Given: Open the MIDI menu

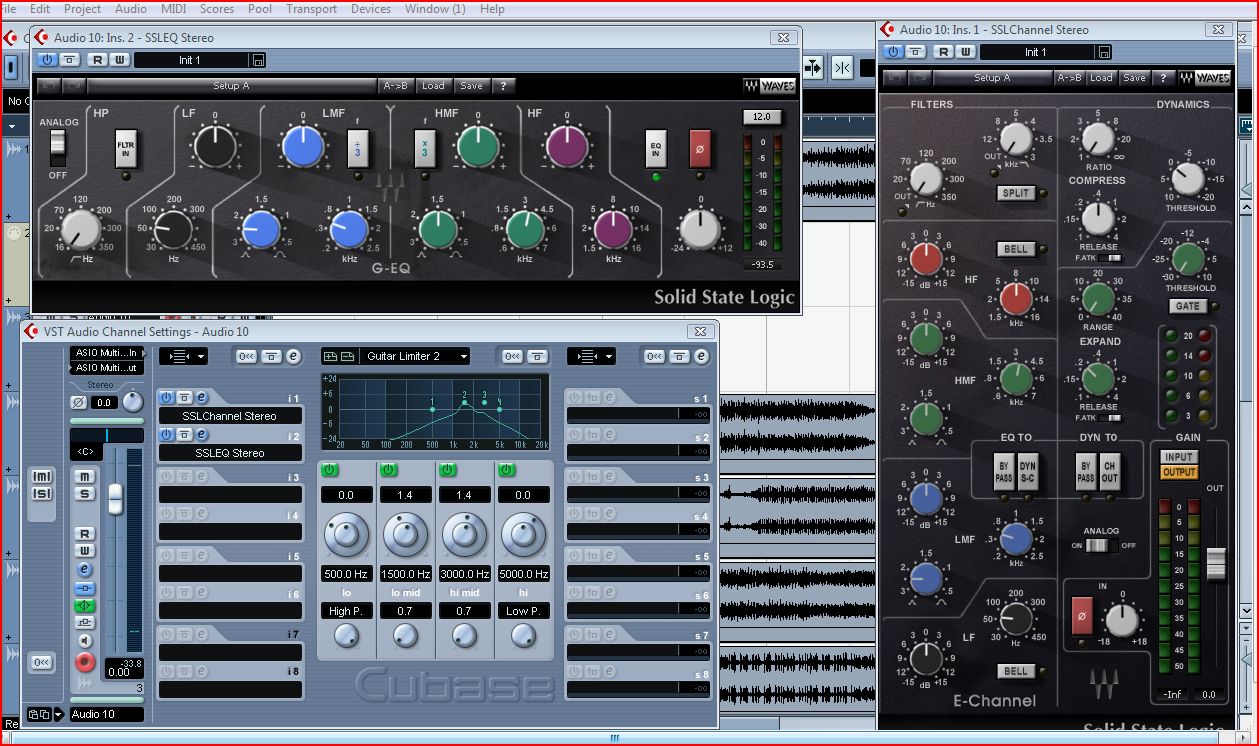Looking at the screenshot, I should click(173, 8).
